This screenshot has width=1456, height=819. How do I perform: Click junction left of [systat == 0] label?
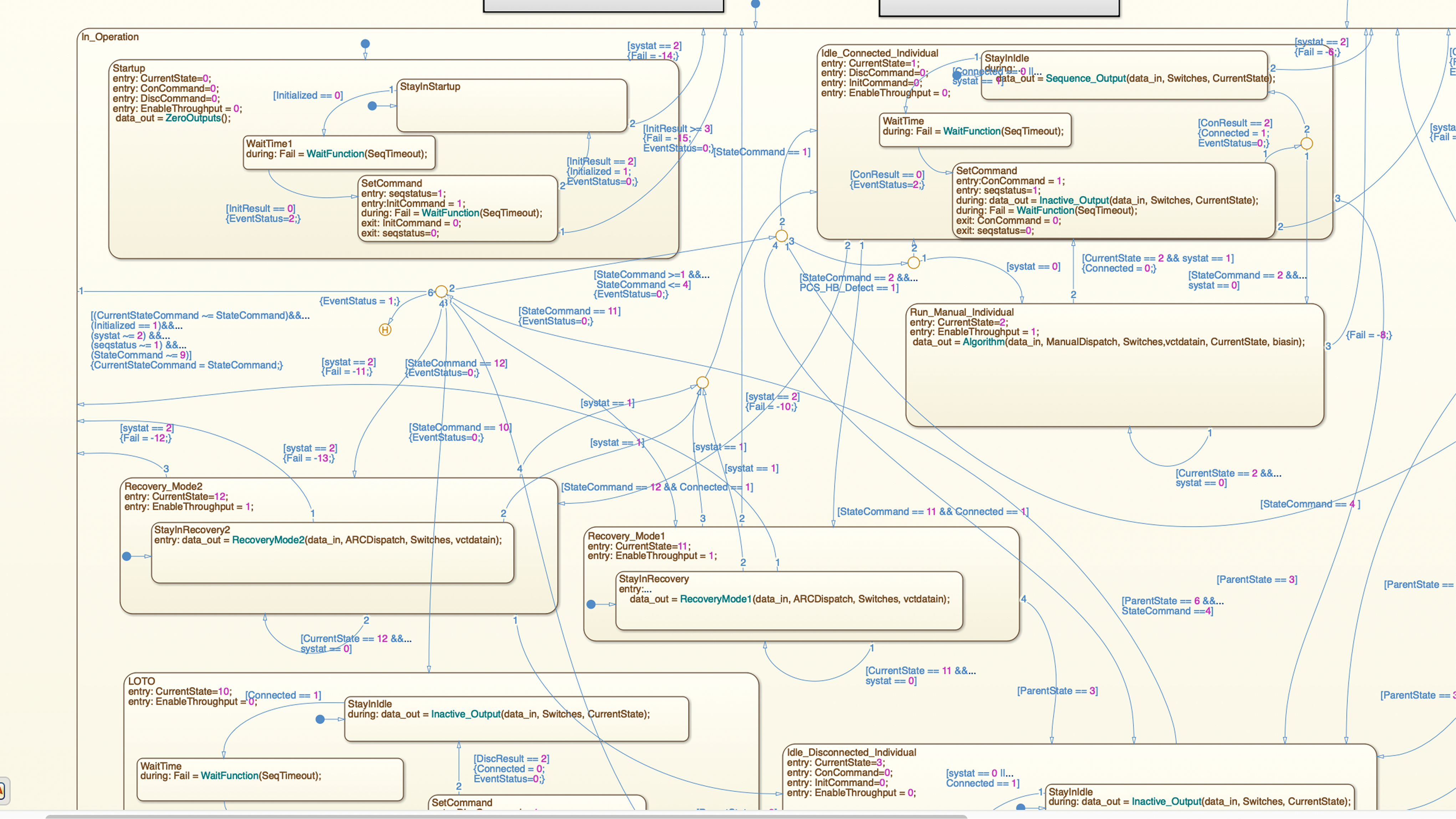(x=913, y=262)
